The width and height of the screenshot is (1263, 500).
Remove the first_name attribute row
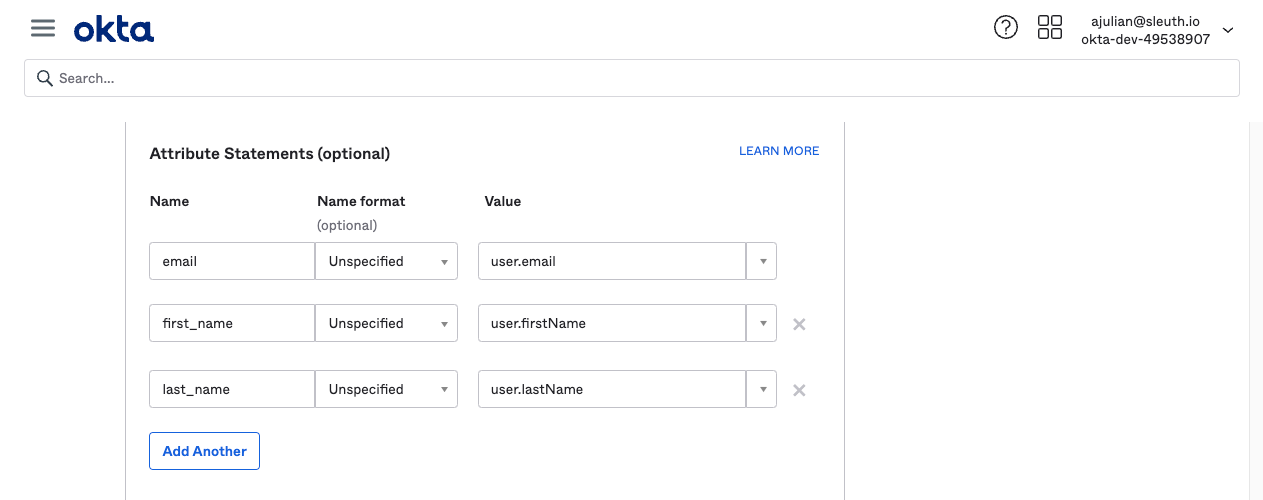coord(799,324)
